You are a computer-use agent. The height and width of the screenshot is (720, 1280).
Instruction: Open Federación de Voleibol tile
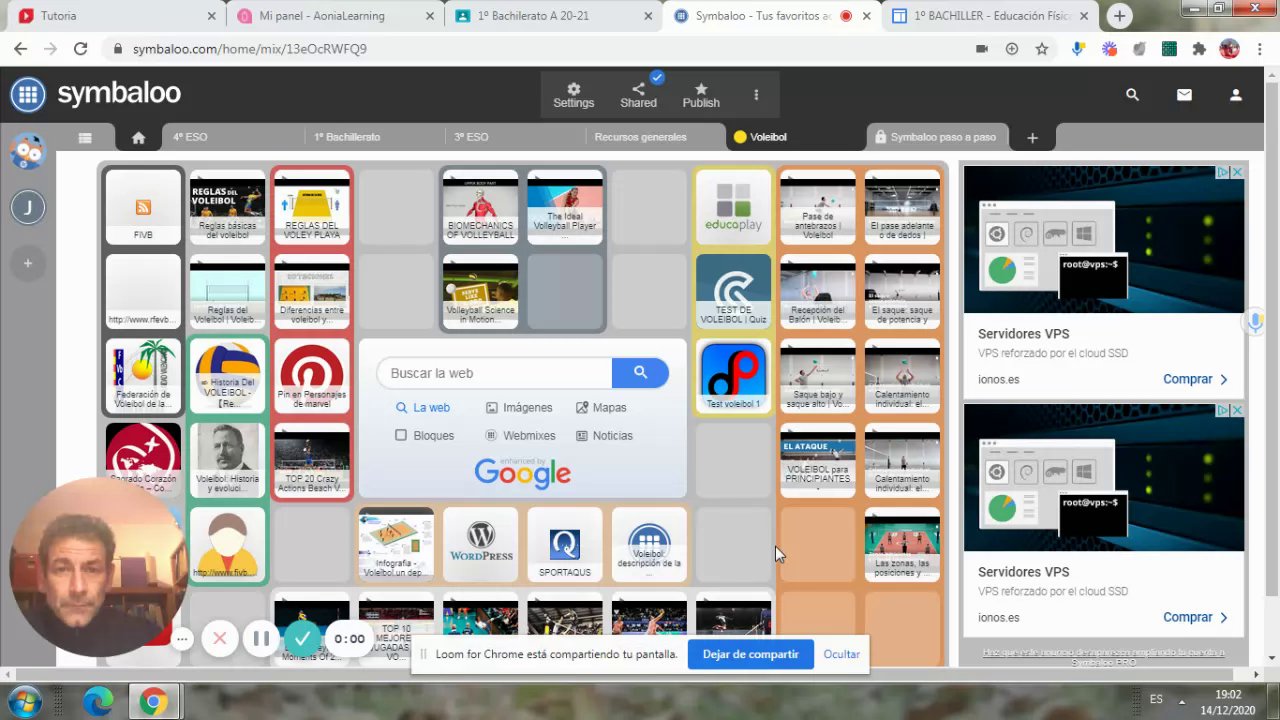(143, 376)
